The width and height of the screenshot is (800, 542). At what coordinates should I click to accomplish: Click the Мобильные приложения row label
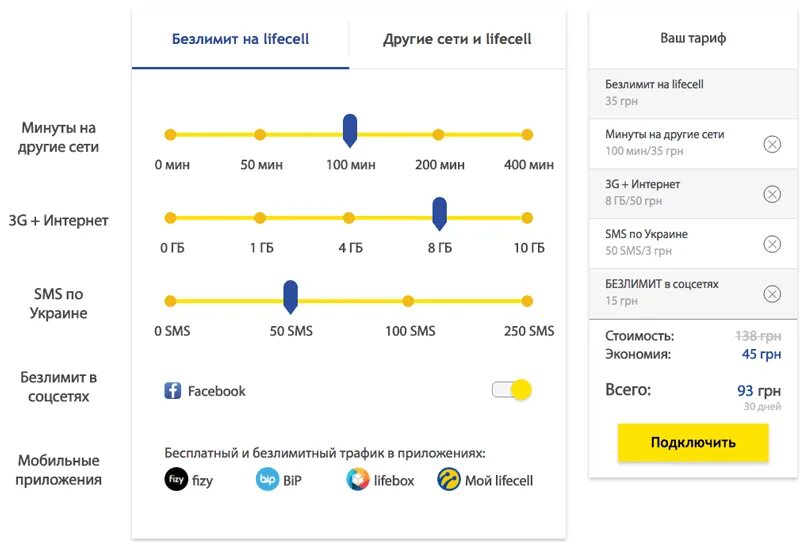pos(58,470)
